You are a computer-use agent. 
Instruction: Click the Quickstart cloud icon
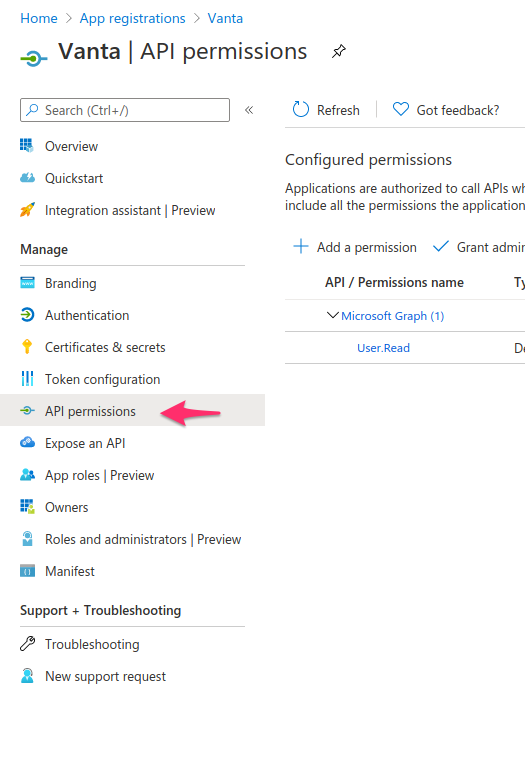coord(27,178)
